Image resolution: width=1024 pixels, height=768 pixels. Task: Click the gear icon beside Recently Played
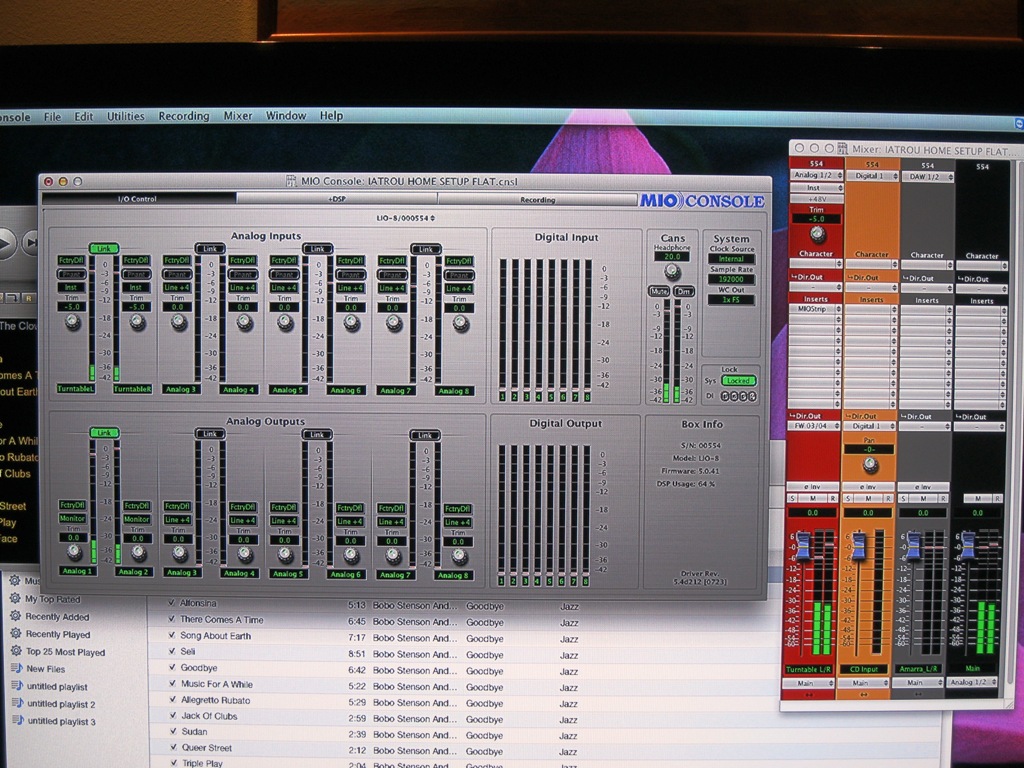16,633
